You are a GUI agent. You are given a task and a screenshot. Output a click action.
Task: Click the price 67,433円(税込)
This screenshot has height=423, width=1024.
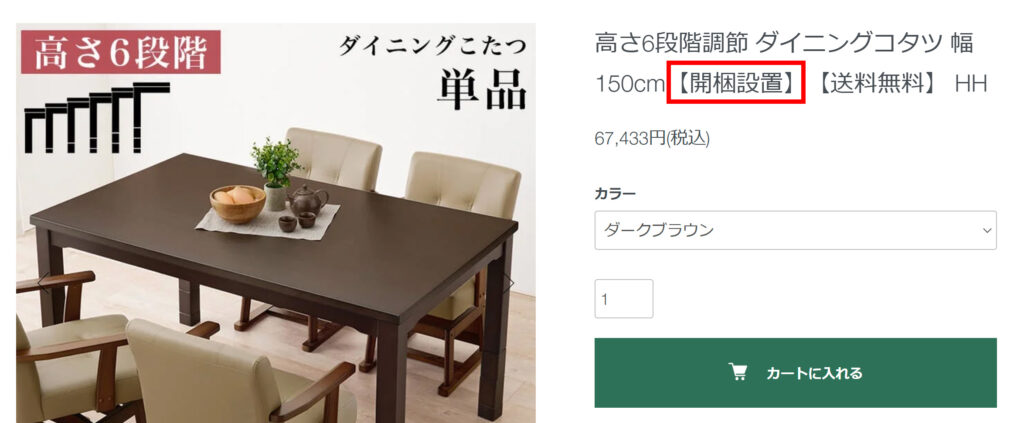click(x=652, y=138)
